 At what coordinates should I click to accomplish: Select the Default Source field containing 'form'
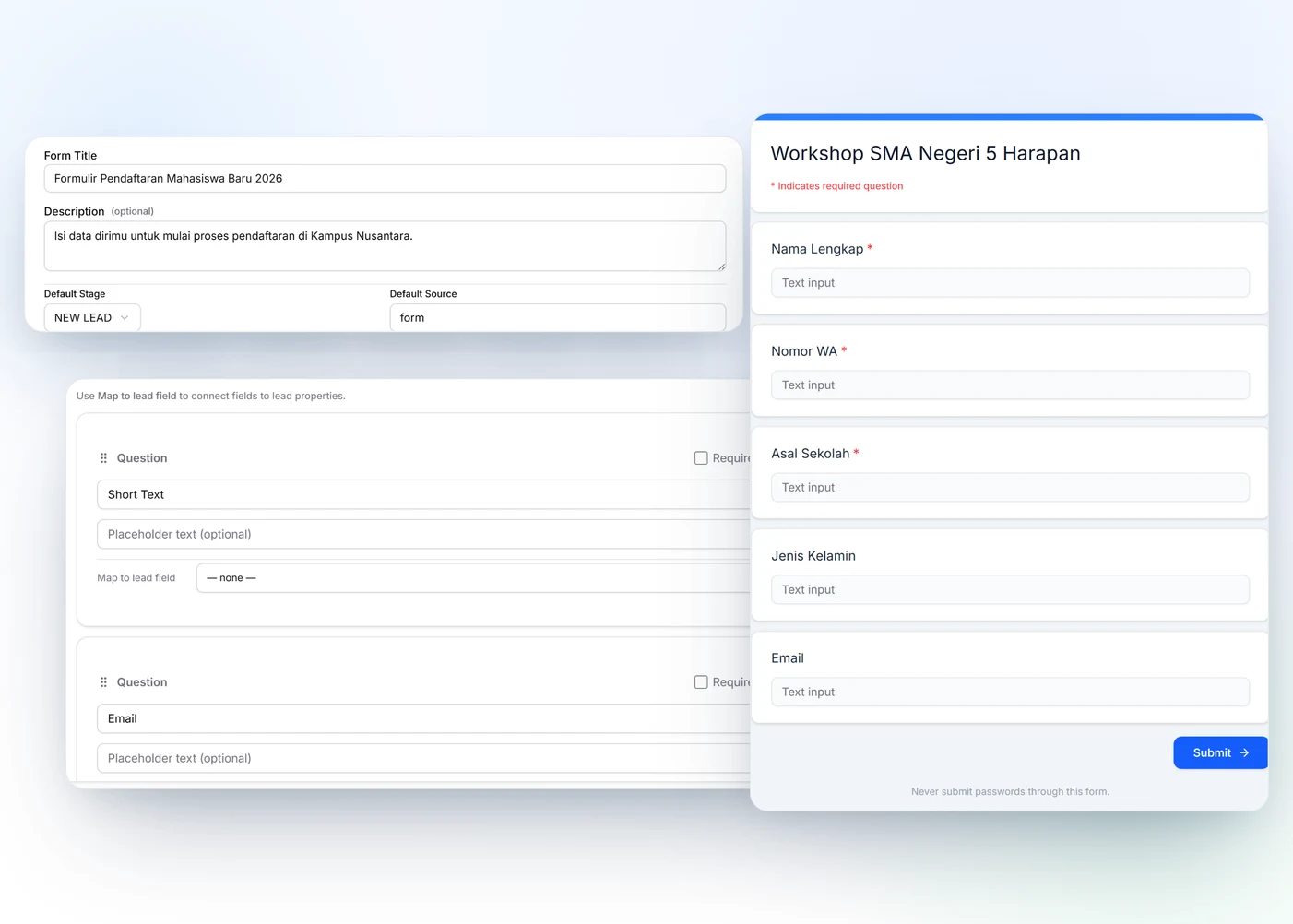[x=558, y=317]
